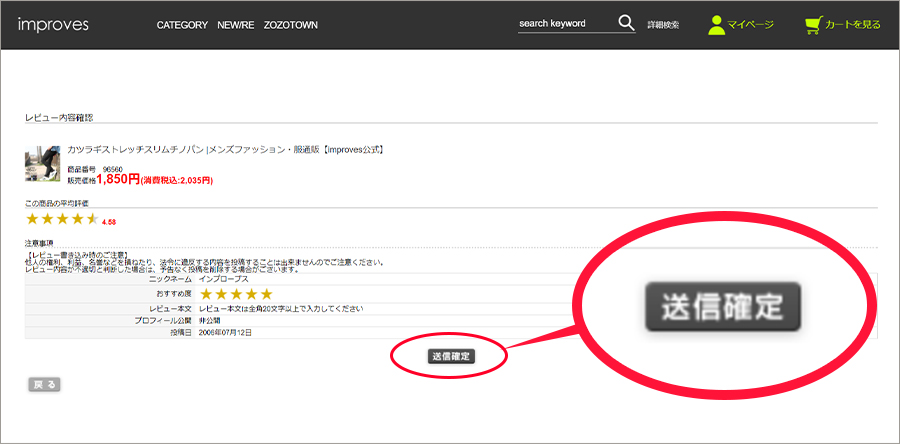Open the カツラギストレッチスリムチノパン product title

(x=225, y=150)
